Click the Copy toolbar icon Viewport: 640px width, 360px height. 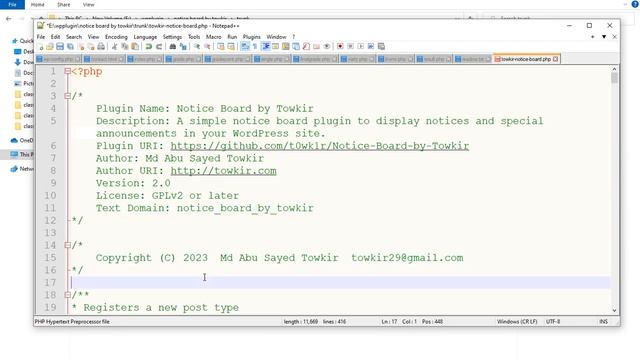[x=125, y=47]
